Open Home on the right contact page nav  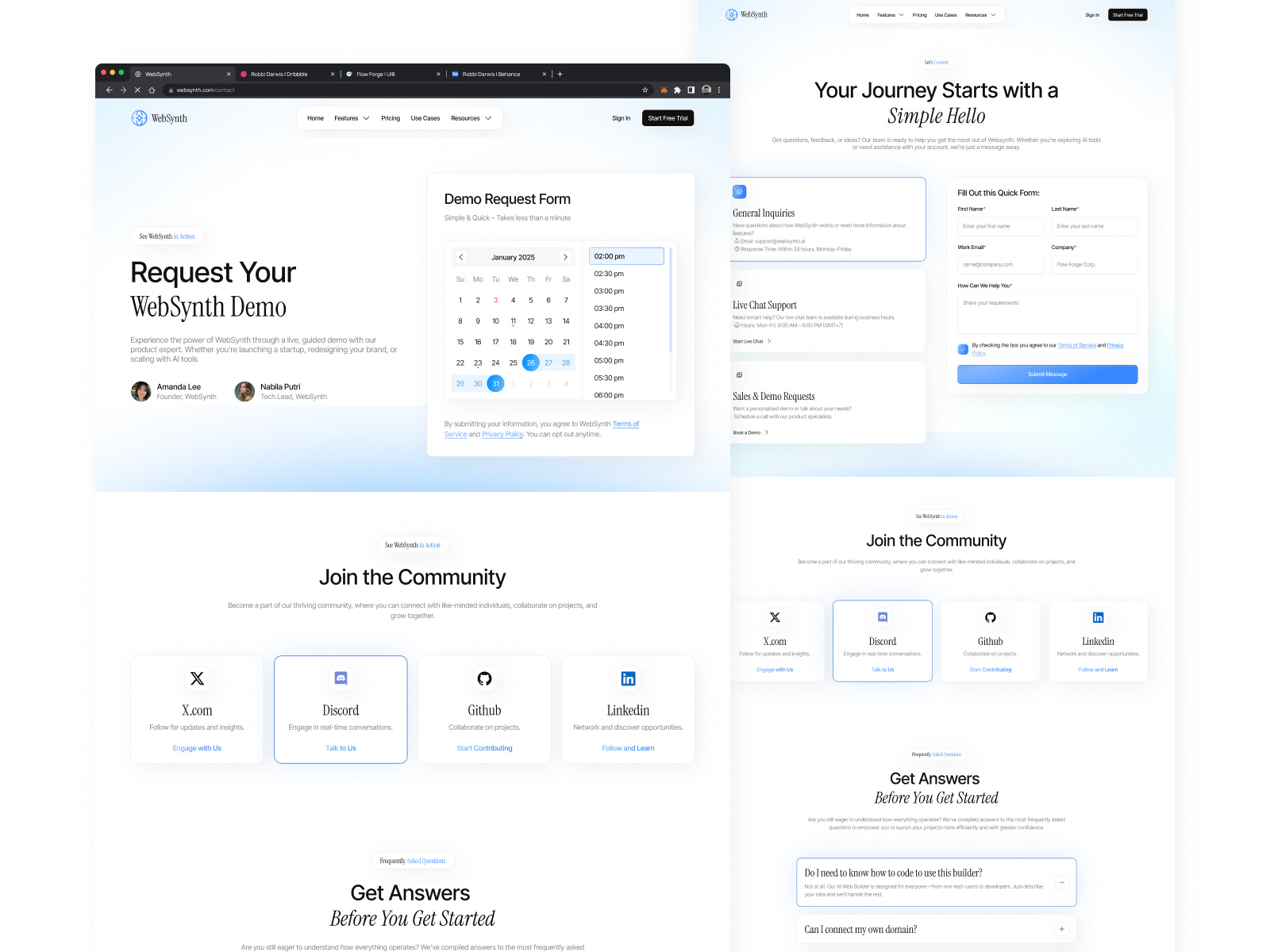[x=863, y=15]
